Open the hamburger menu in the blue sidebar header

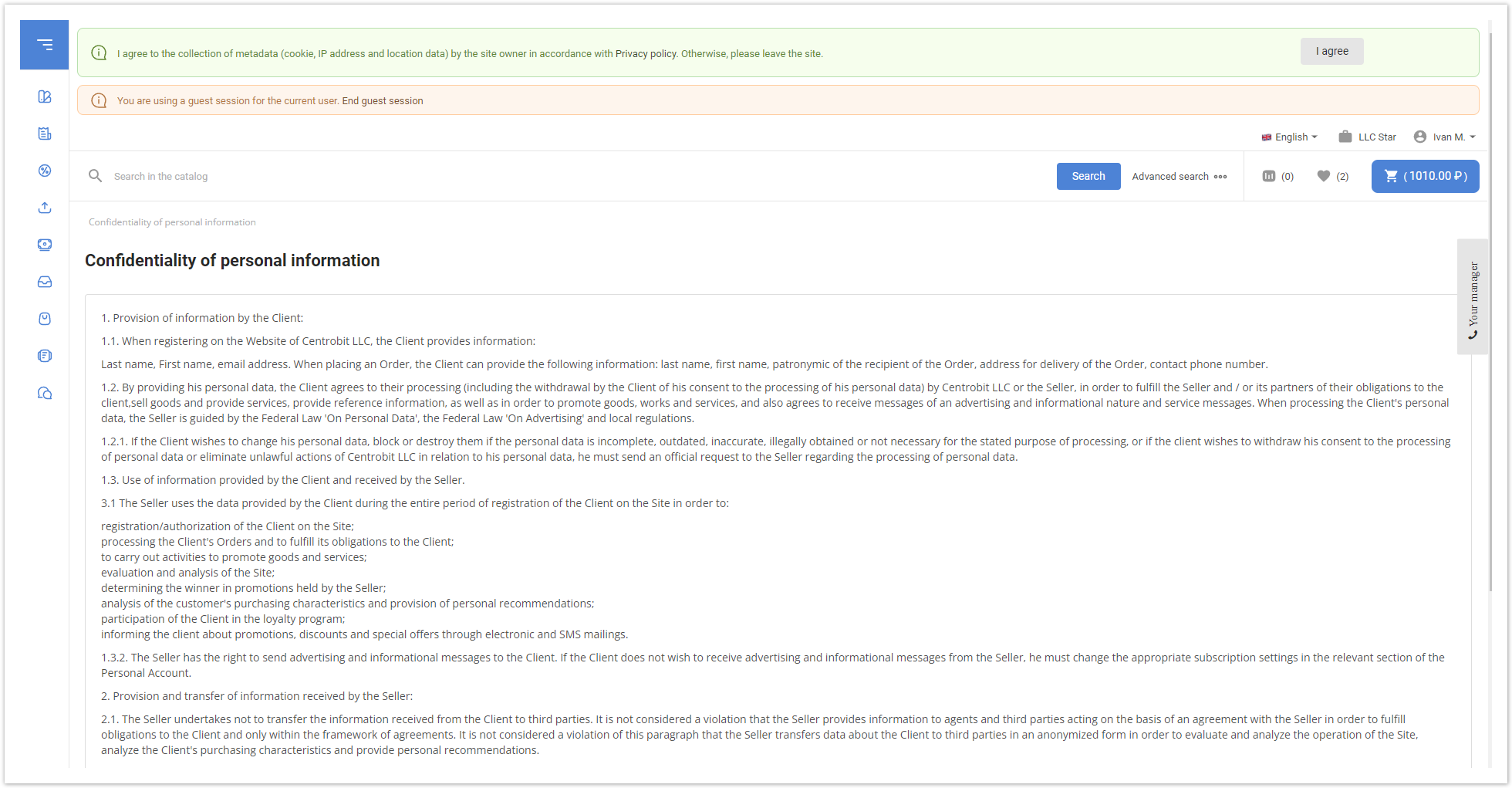coord(45,45)
